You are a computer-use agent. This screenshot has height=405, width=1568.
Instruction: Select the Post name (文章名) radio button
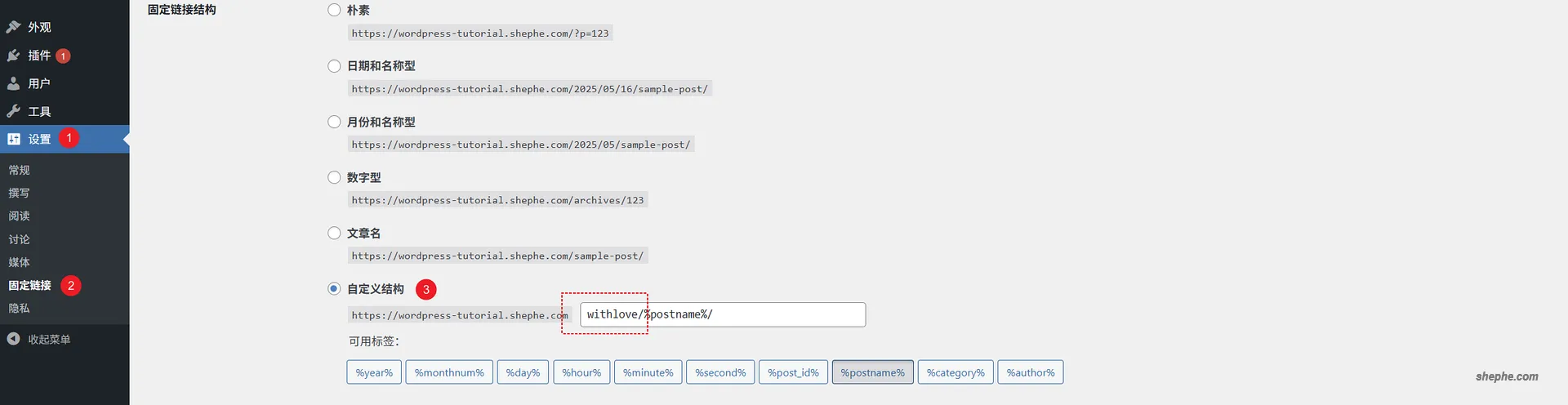(334, 234)
